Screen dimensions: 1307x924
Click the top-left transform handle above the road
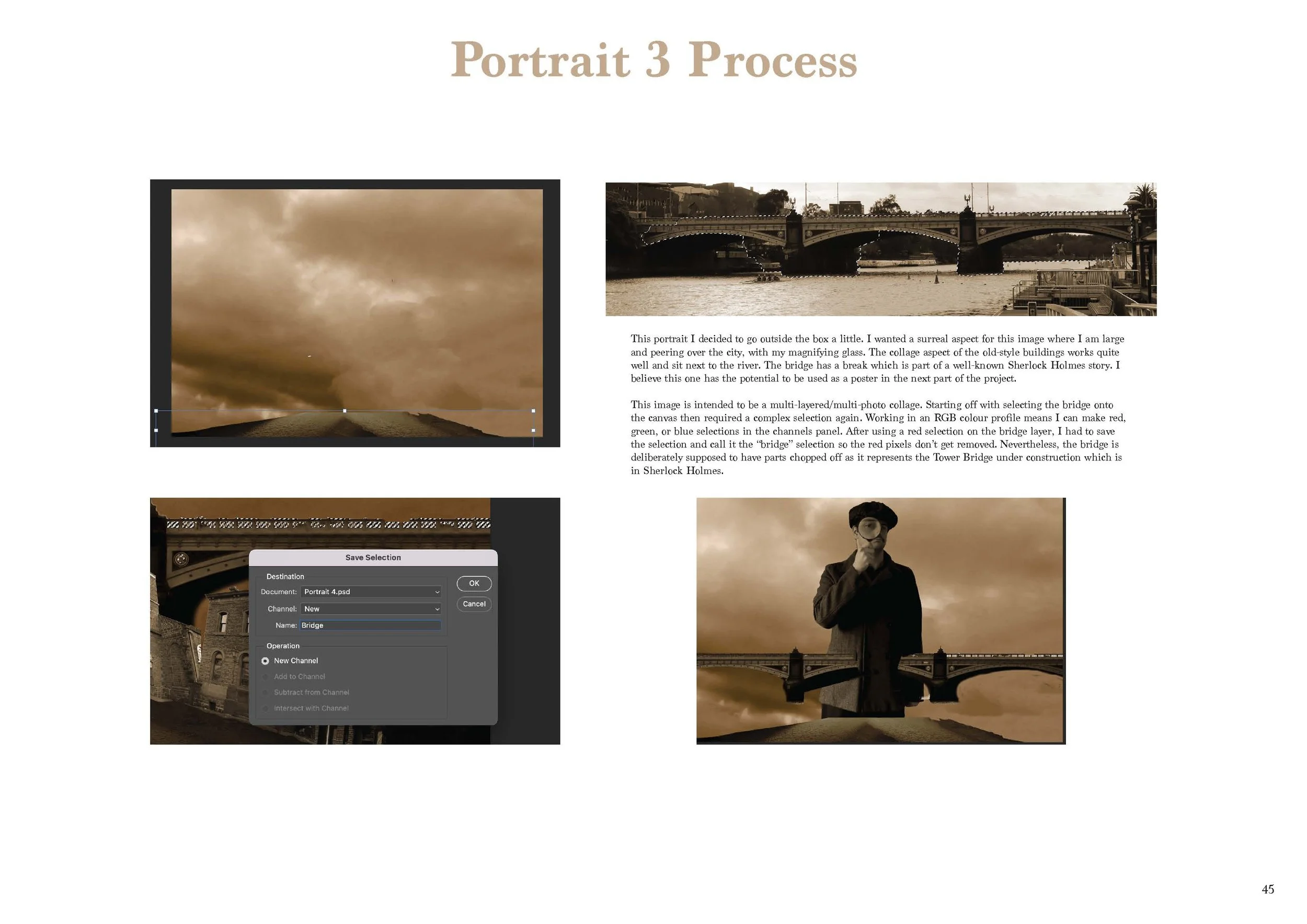click(156, 411)
